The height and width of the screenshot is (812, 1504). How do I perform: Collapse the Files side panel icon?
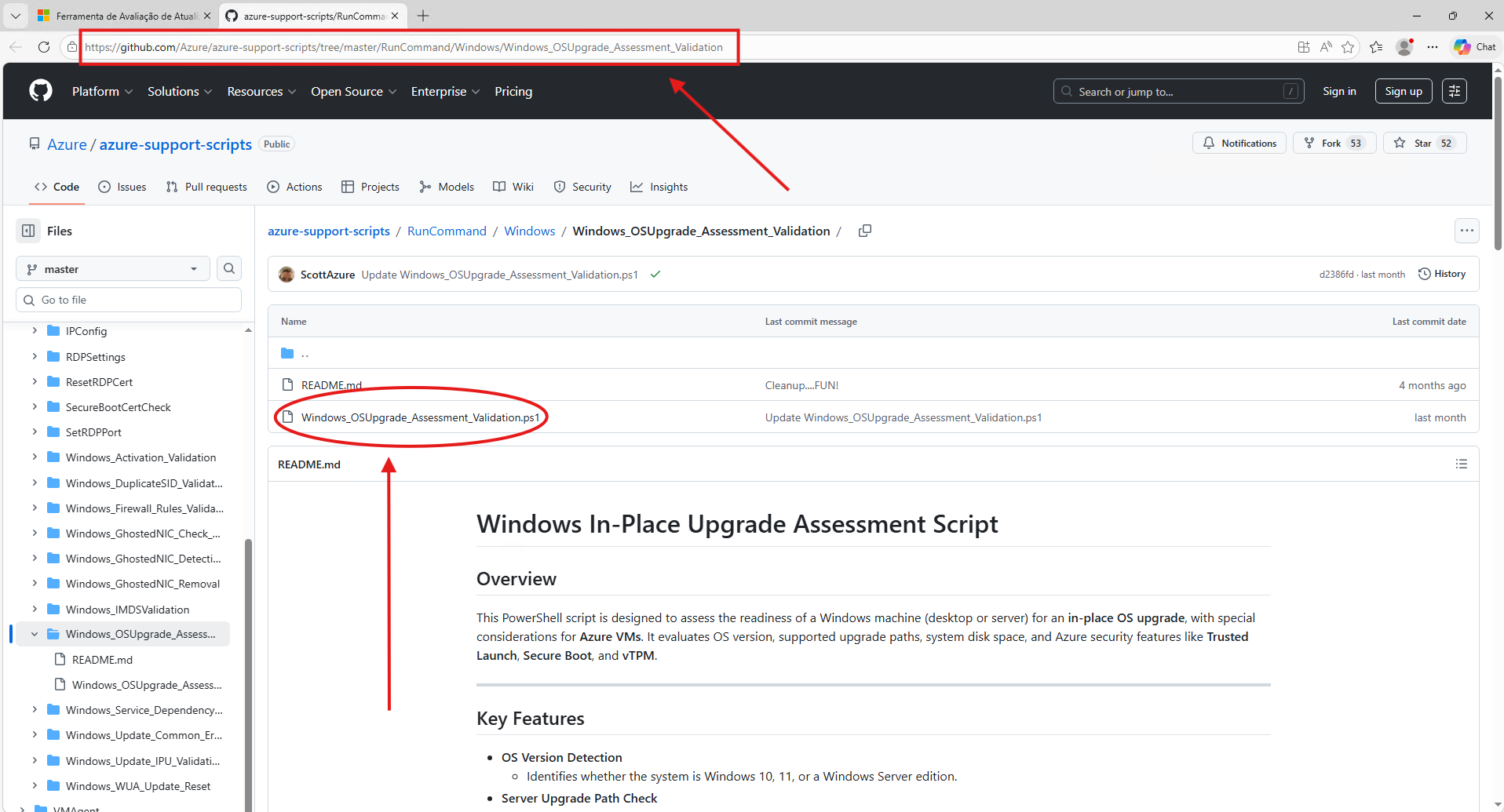28,231
